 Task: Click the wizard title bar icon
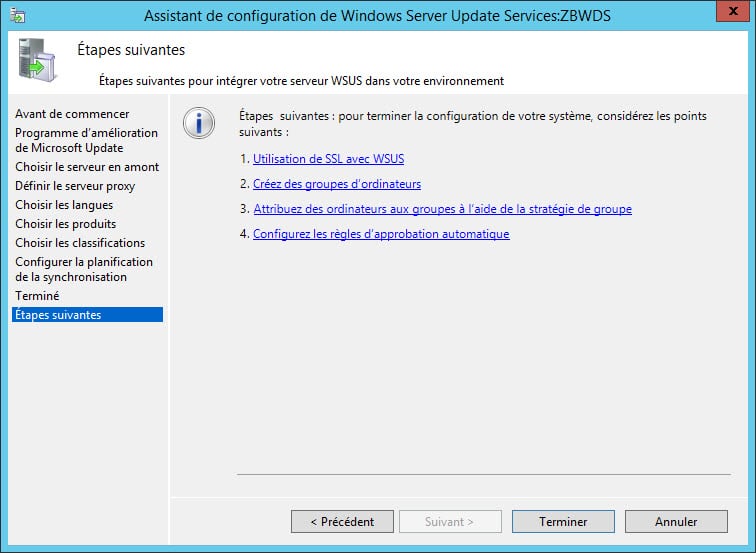[x=17, y=15]
